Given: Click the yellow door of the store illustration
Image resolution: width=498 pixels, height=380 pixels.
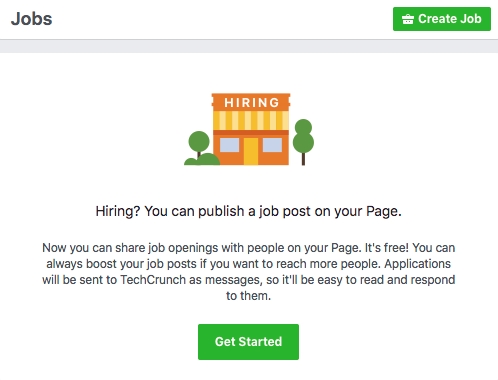Looking at the screenshot, I should pyautogui.click(x=251, y=151).
